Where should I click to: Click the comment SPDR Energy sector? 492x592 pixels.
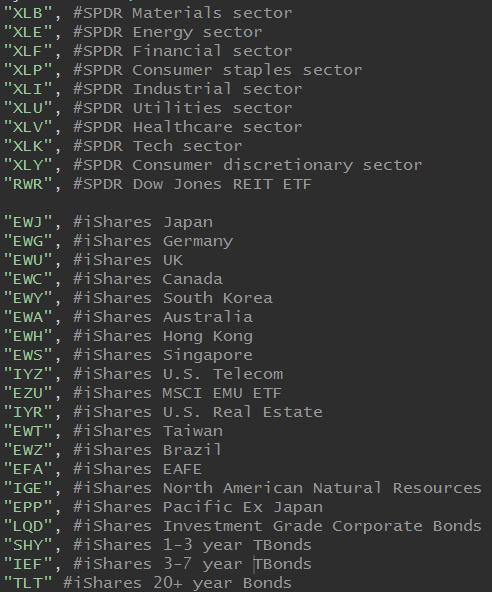coord(168,32)
